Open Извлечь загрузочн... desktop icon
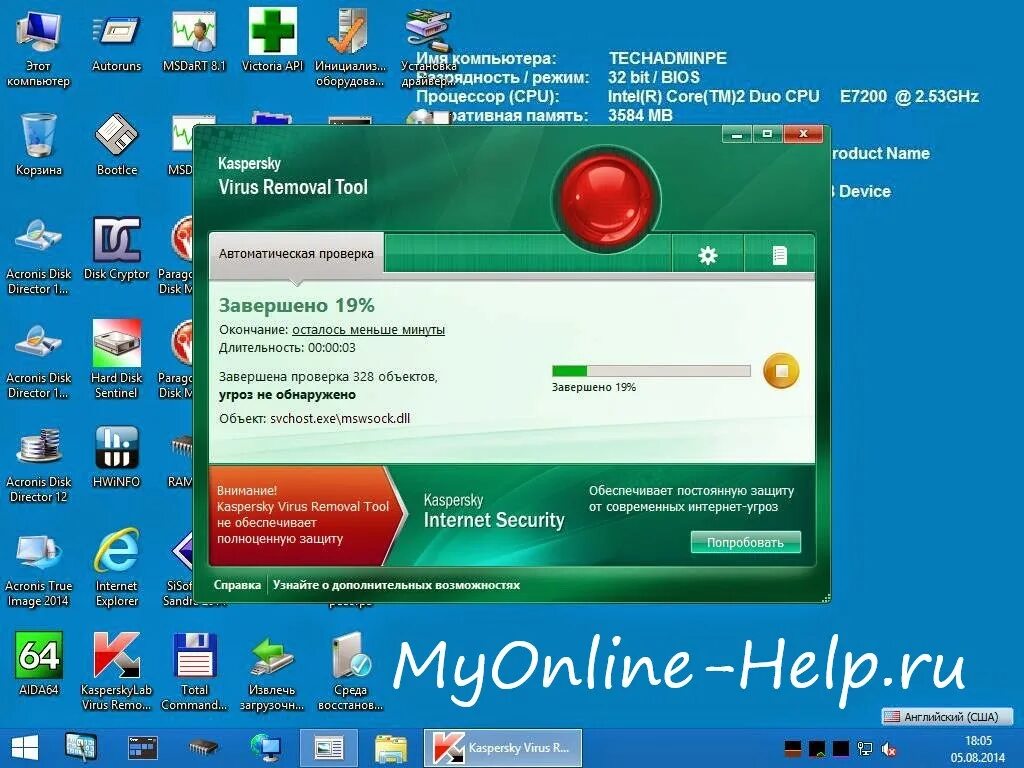 tap(272, 671)
